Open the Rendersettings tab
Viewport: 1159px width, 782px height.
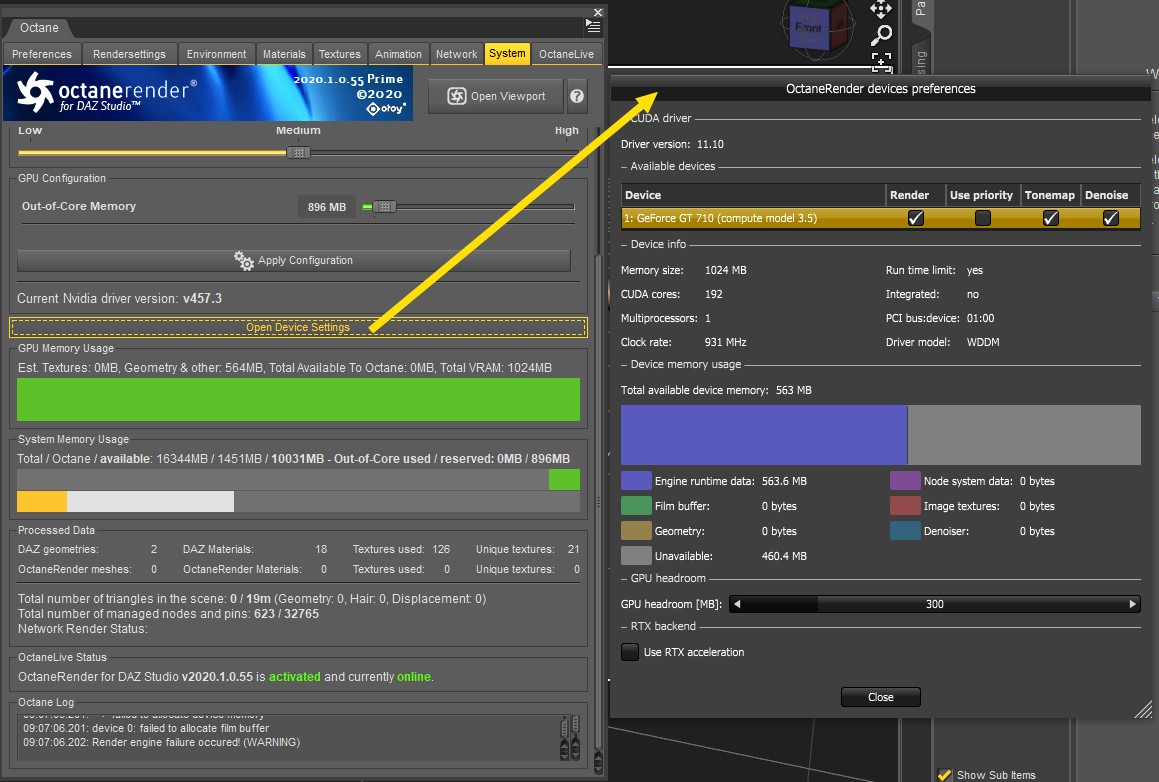[x=129, y=54]
